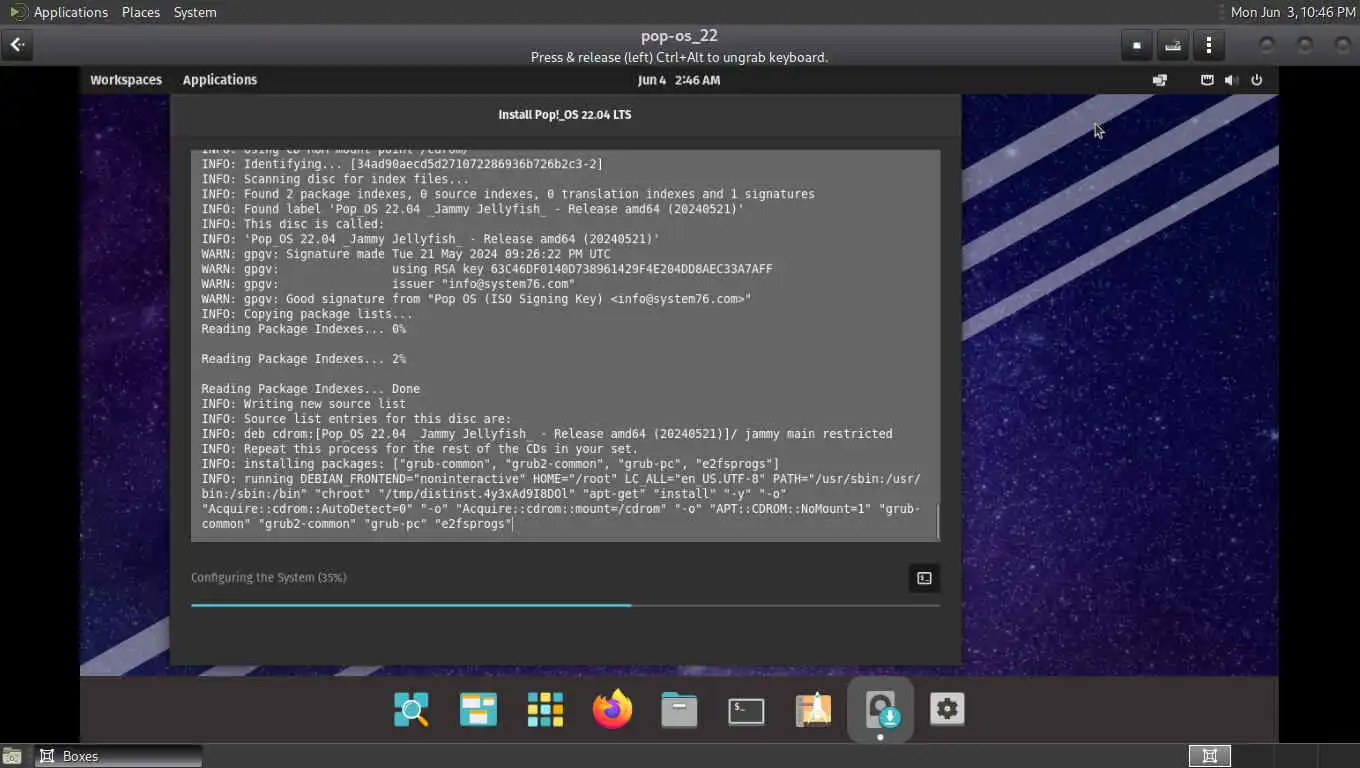1360x768 pixels.
Task: Click the 'Found 2 package indexes' log line
Action: [508, 194]
